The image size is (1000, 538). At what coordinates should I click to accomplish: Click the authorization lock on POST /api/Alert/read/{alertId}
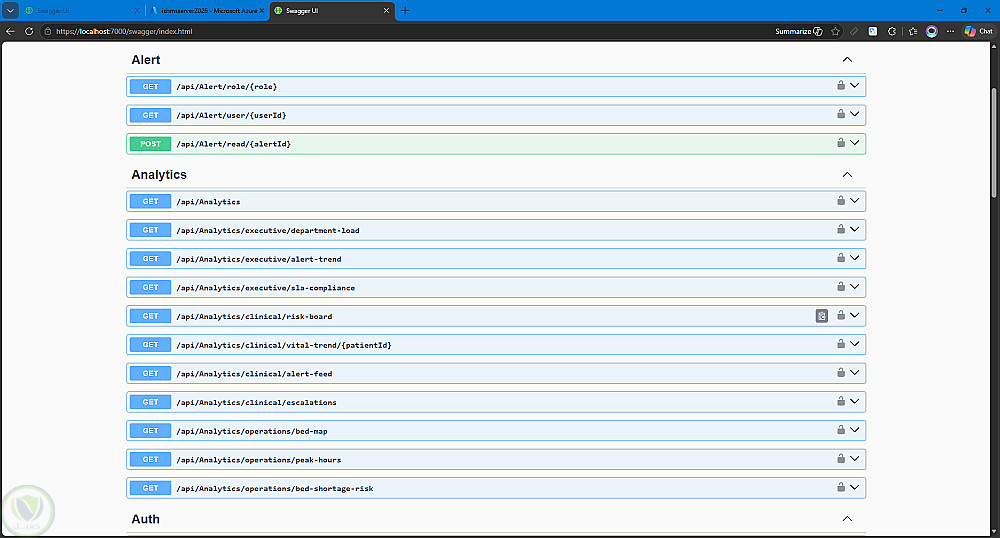[x=841, y=143]
